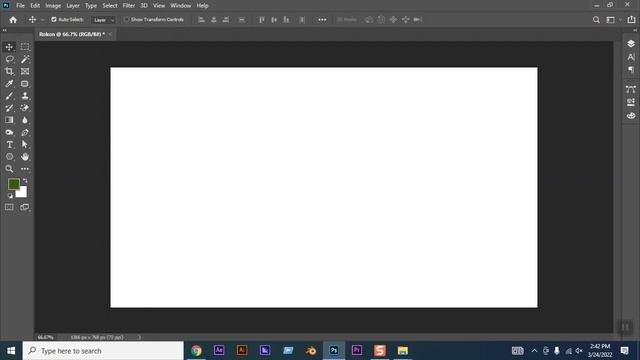Open the white background color swatch

(22, 193)
